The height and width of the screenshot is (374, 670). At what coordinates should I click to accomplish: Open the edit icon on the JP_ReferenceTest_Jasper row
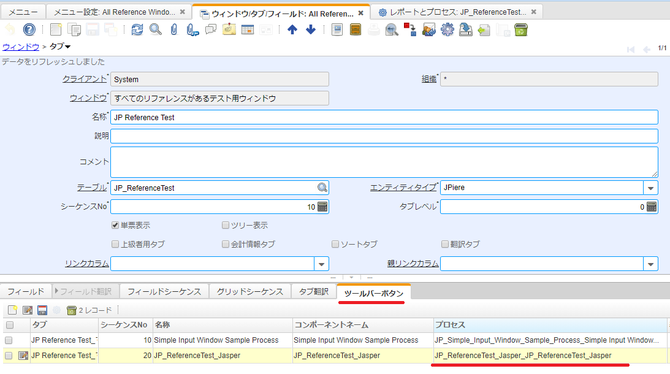(x=23, y=355)
